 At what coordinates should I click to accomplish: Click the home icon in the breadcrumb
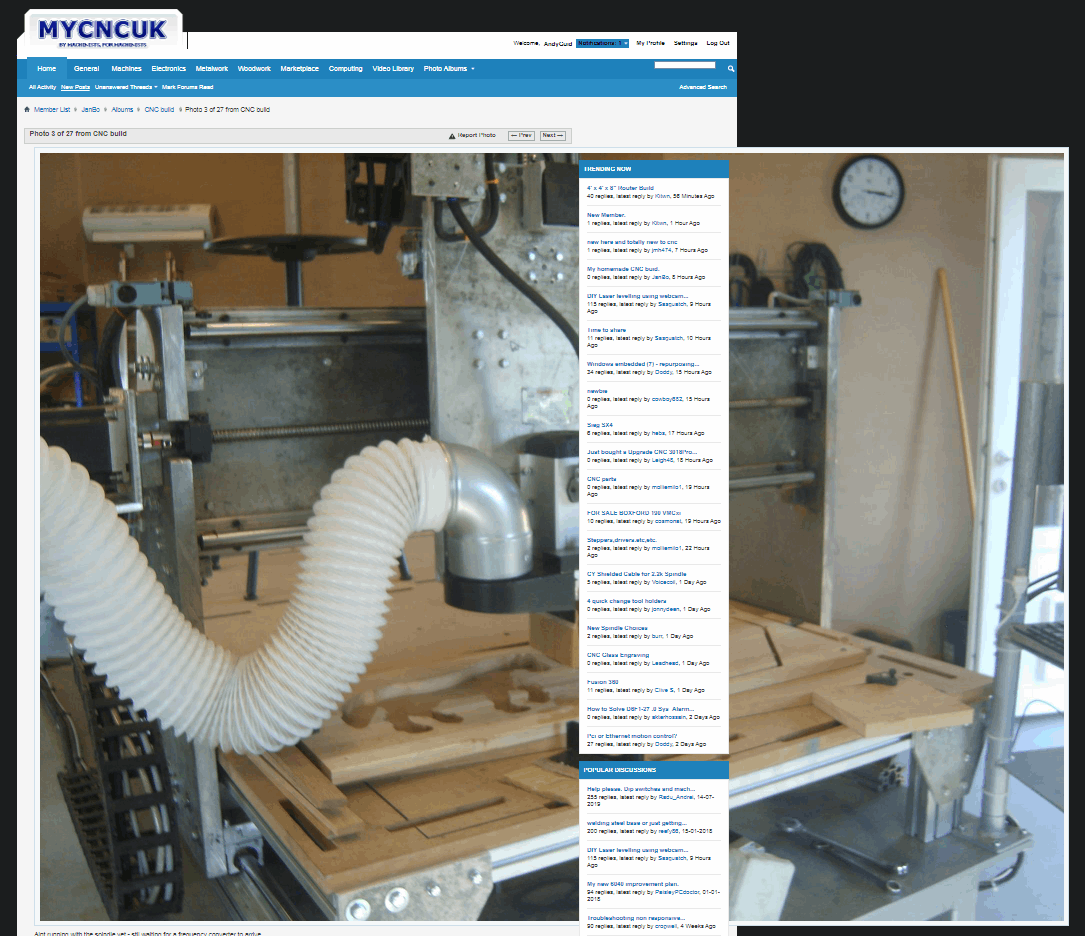point(27,110)
